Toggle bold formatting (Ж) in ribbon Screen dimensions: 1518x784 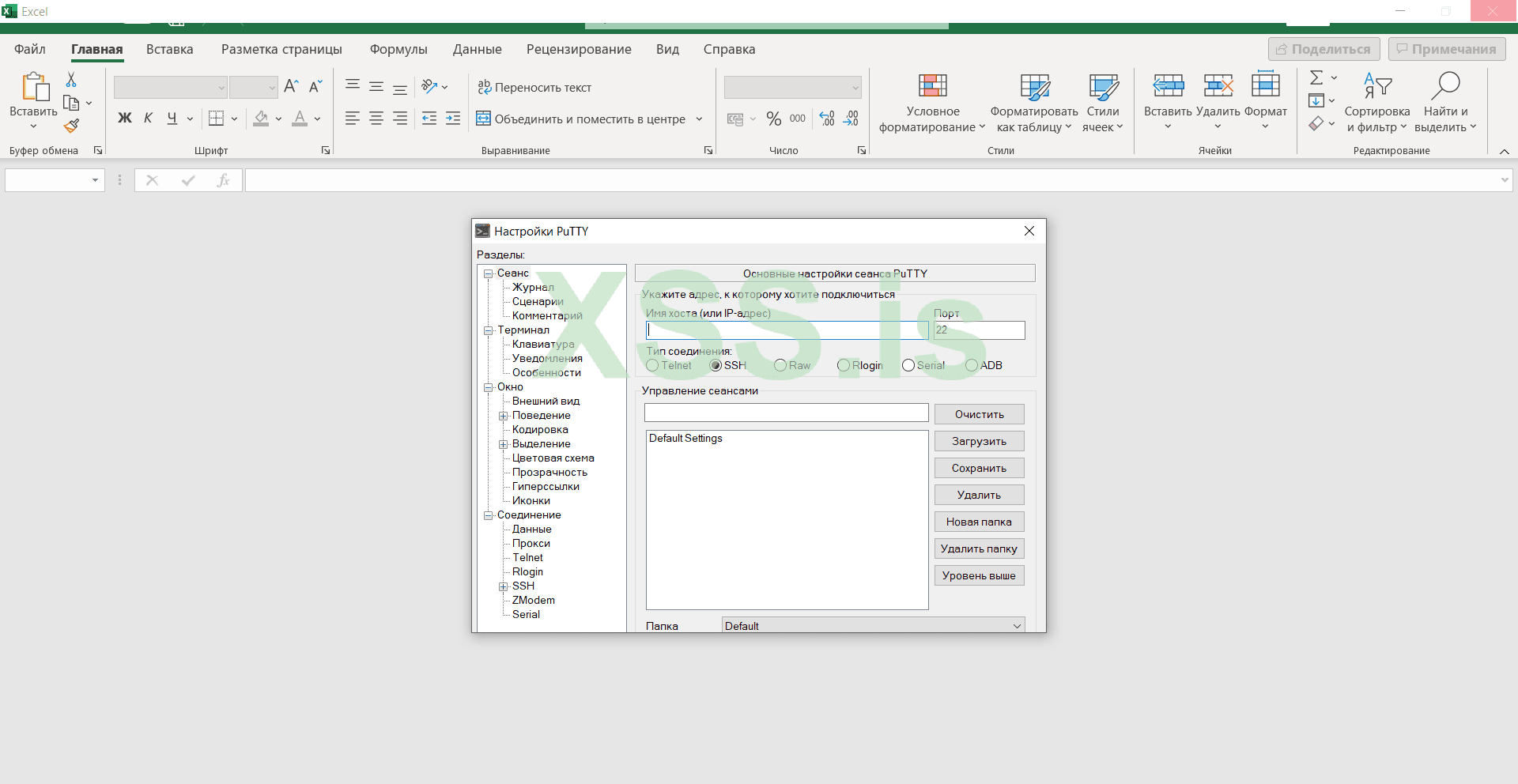pyautogui.click(x=124, y=119)
